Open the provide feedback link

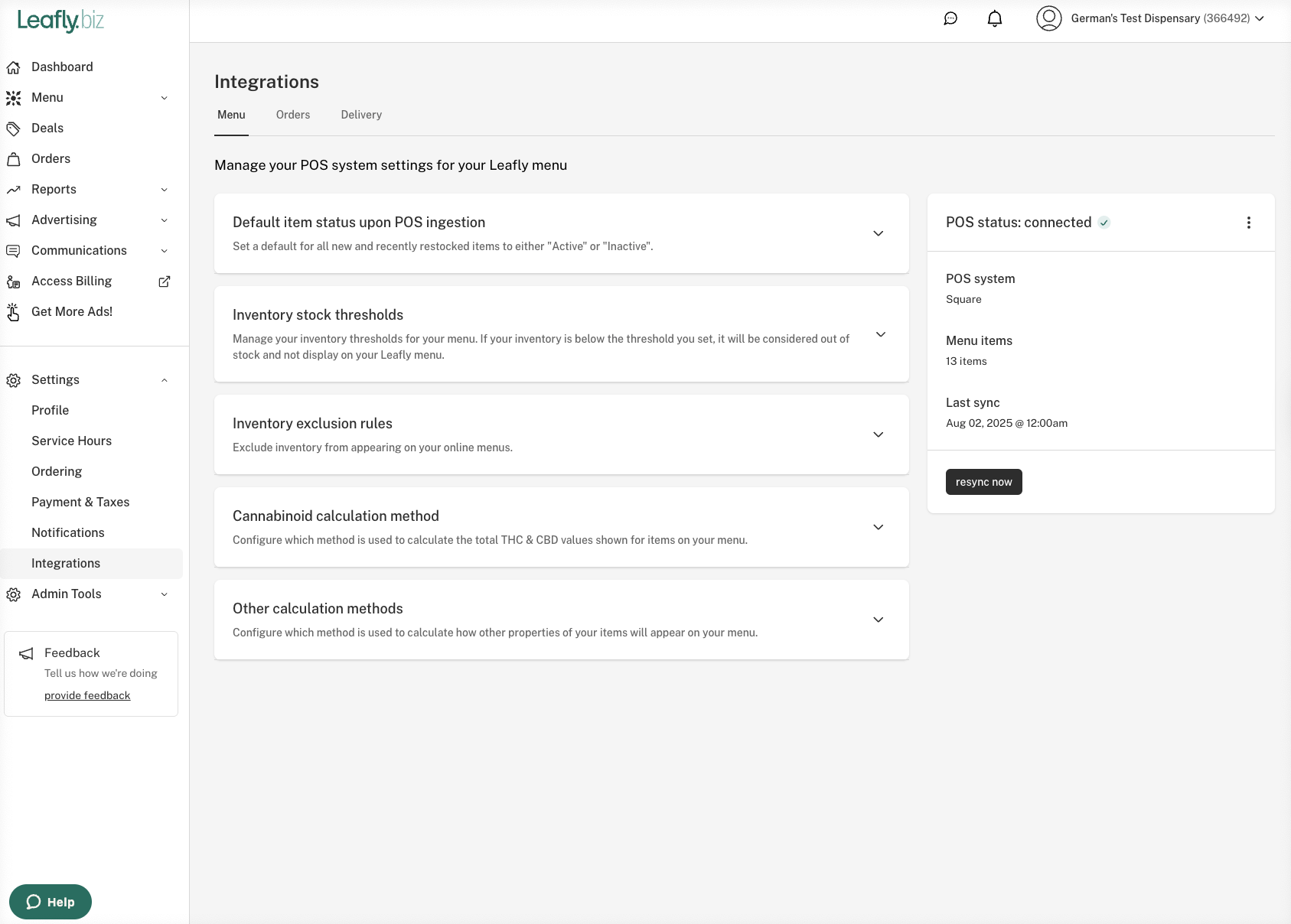[86, 695]
